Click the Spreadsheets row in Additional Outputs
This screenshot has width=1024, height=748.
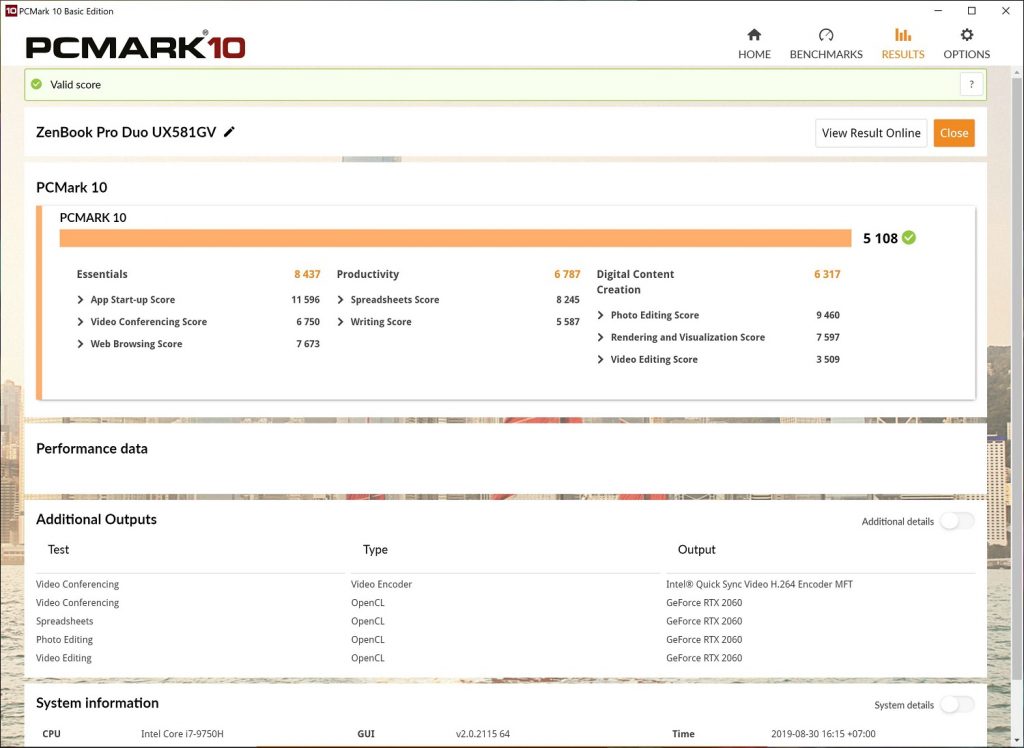[x=505, y=621]
